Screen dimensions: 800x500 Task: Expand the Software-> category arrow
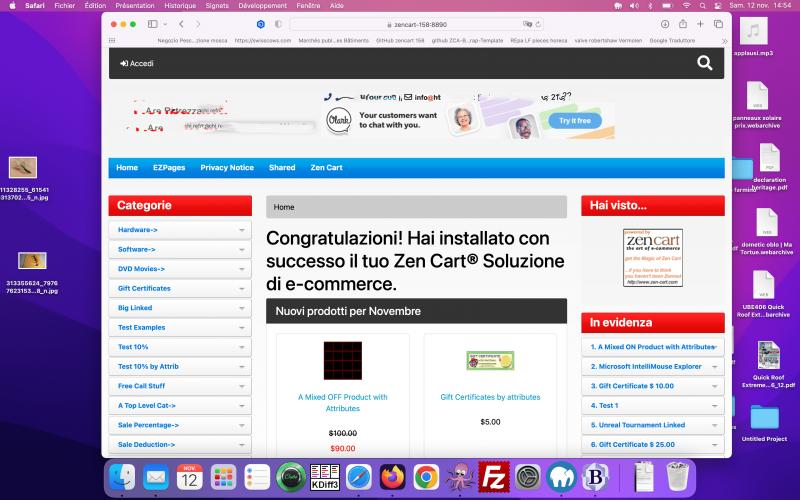242,249
